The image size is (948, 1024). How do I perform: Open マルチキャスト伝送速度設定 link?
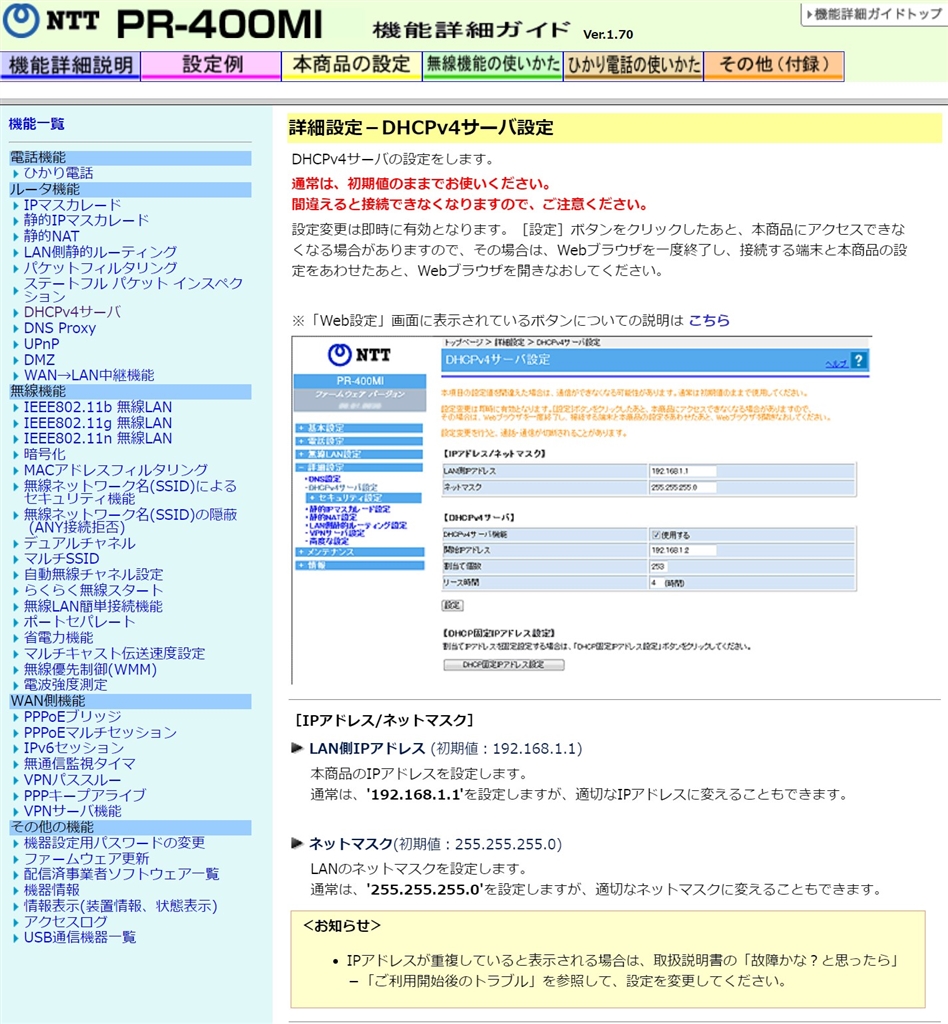click(x=114, y=653)
